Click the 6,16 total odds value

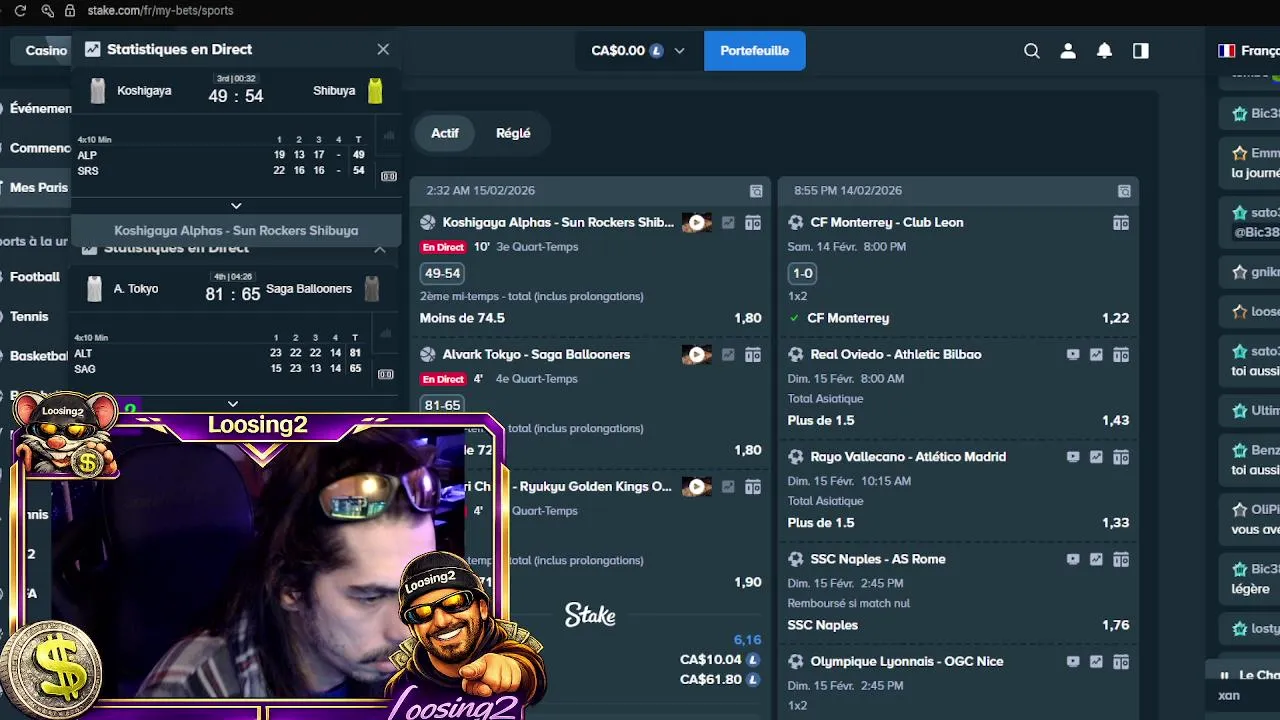click(748, 640)
